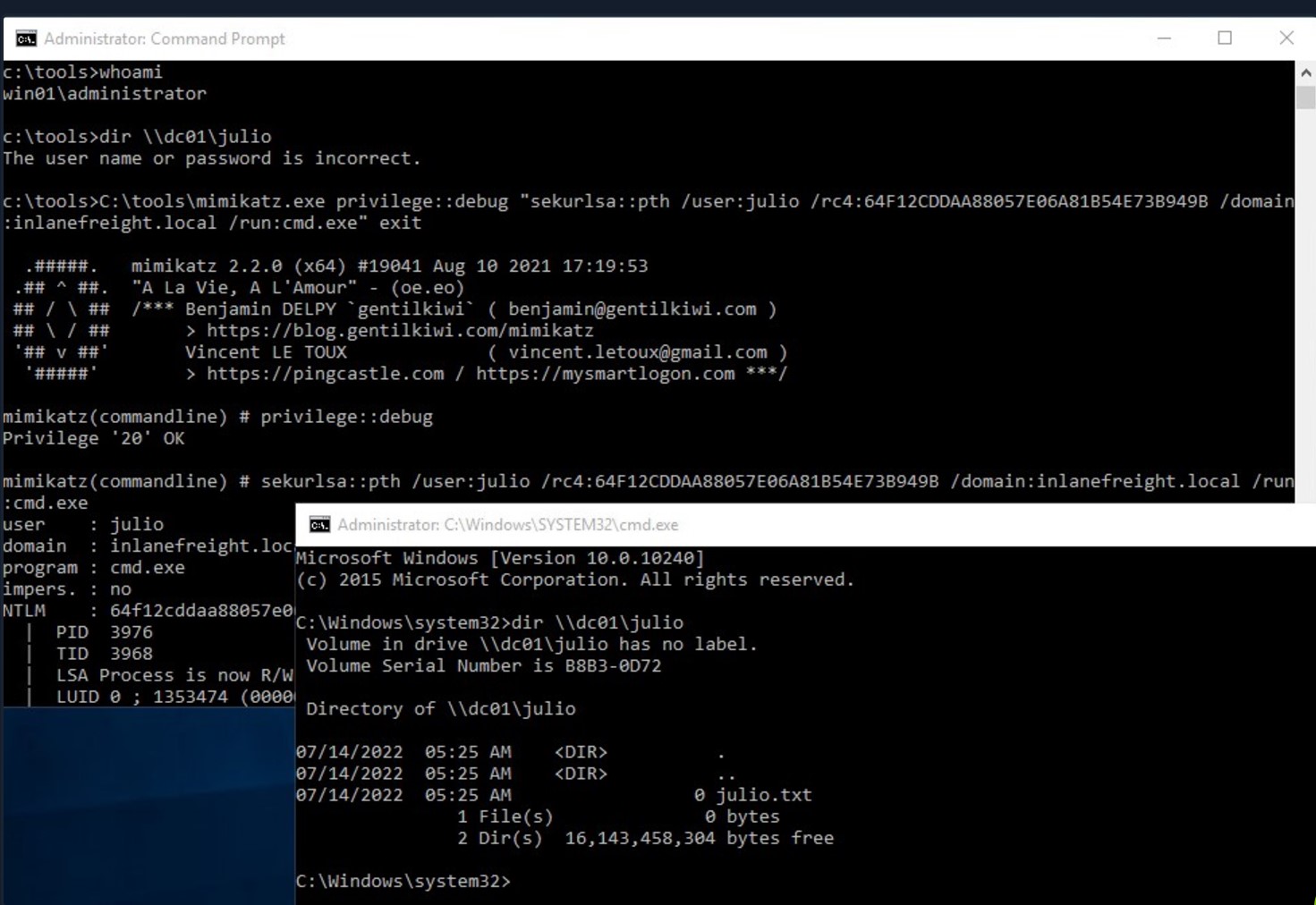Click the Command Prompt window icon
The width and height of the screenshot is (1316, 905).
(26, 38)
